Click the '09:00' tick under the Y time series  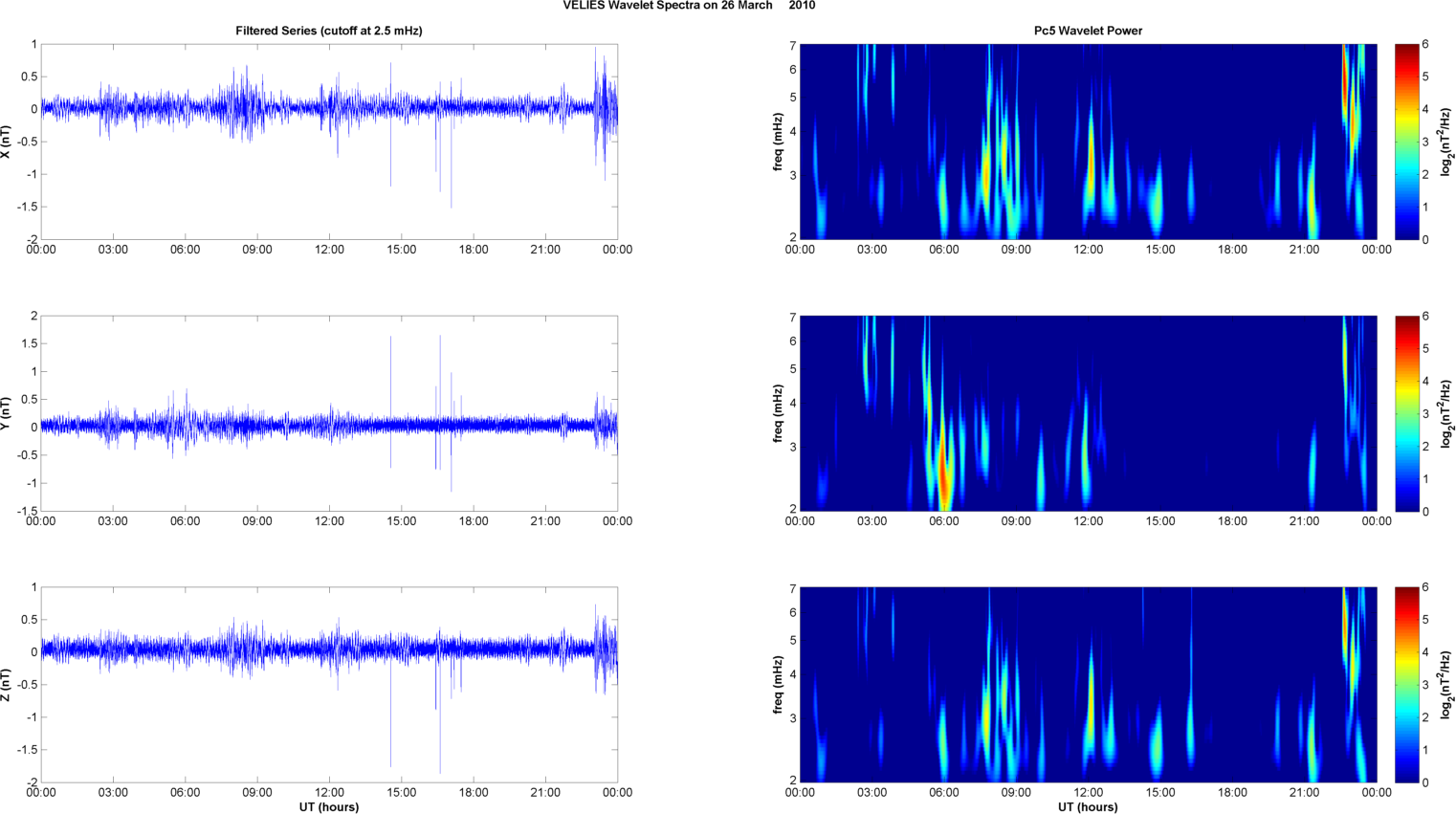pyautogui.click(x=257, y=521)
